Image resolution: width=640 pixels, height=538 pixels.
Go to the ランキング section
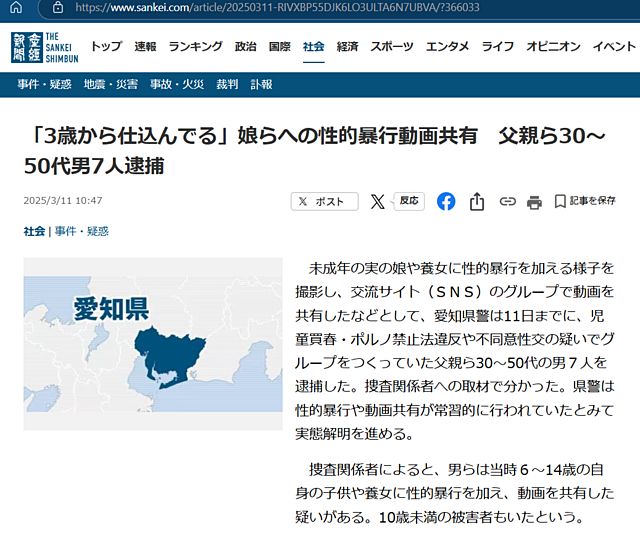[x=195, y=46]
